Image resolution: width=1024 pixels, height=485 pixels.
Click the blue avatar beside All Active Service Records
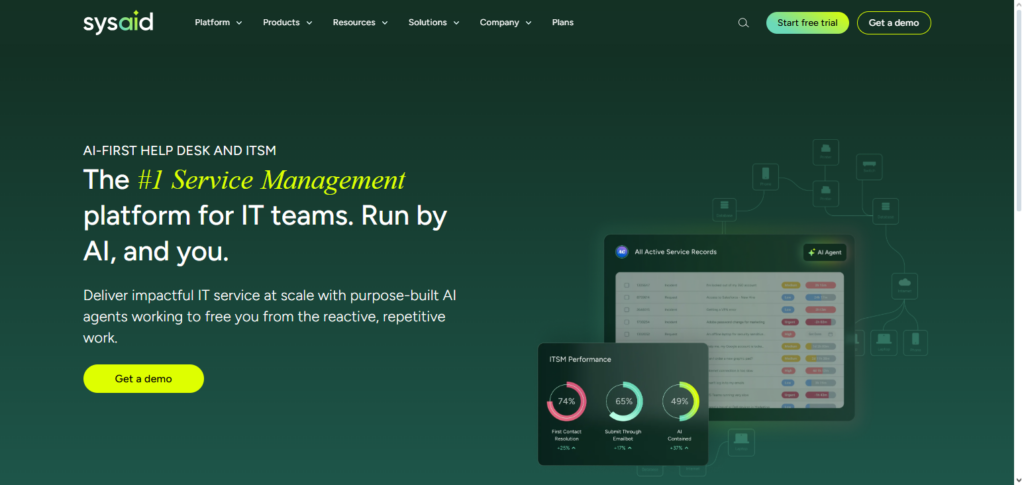click(x=620, y=252)
